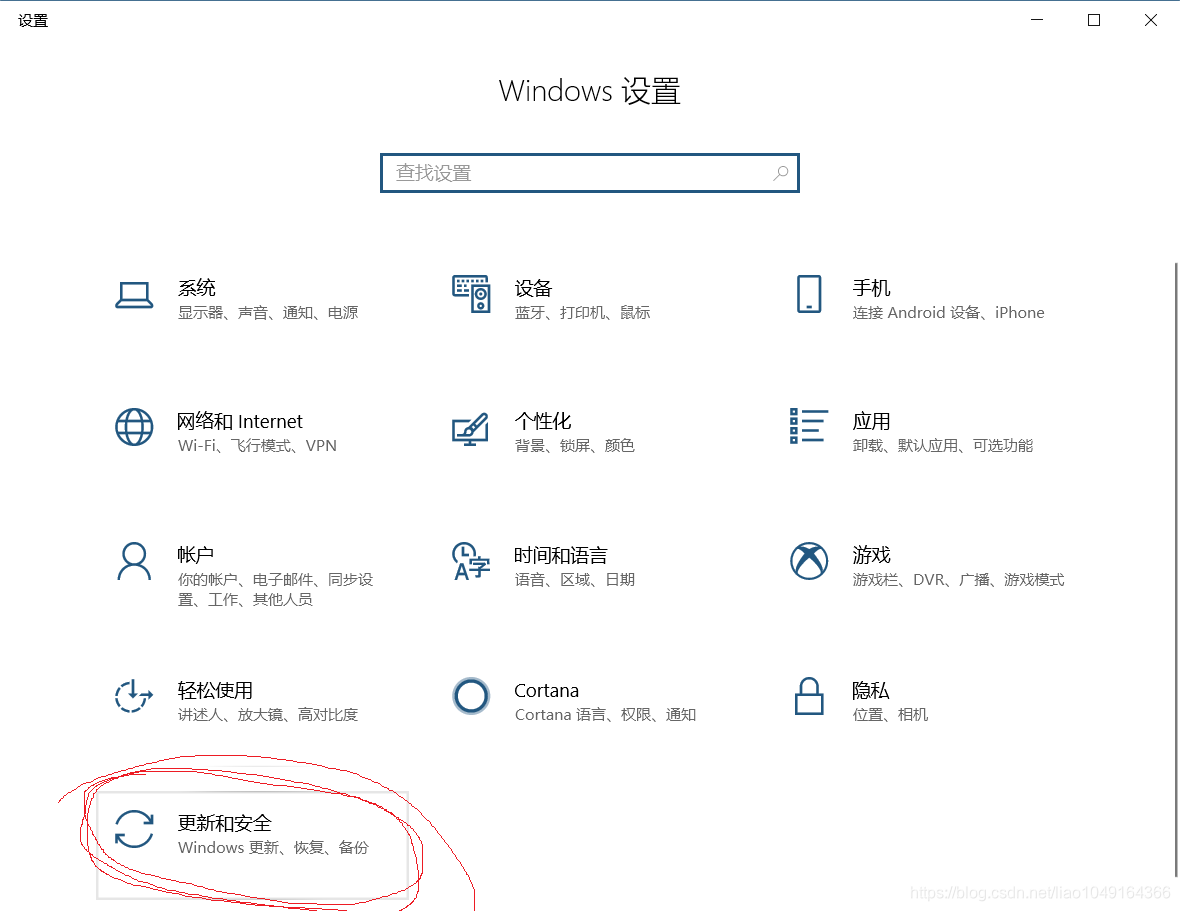Select the 轻松使用 category title
The image size is (1180, 911).
(x=214, y=690)
